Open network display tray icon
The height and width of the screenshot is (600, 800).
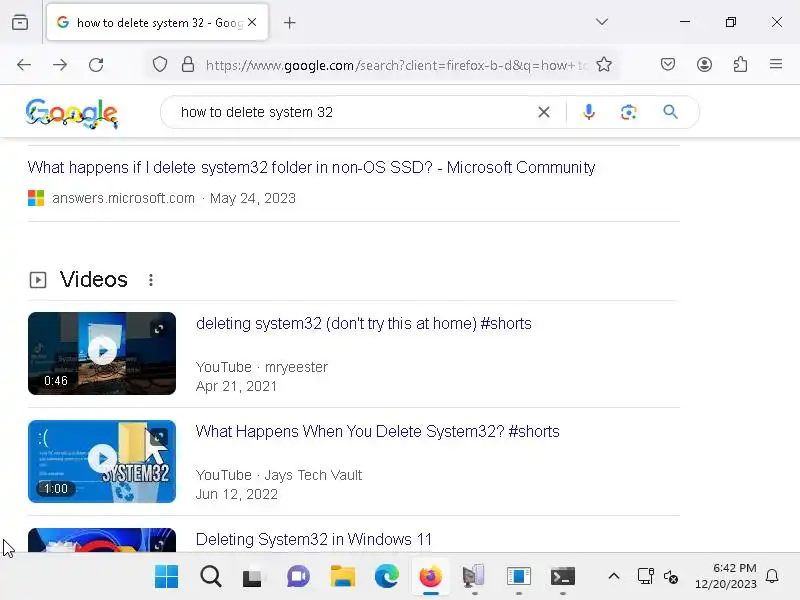(x=645, y=577)
